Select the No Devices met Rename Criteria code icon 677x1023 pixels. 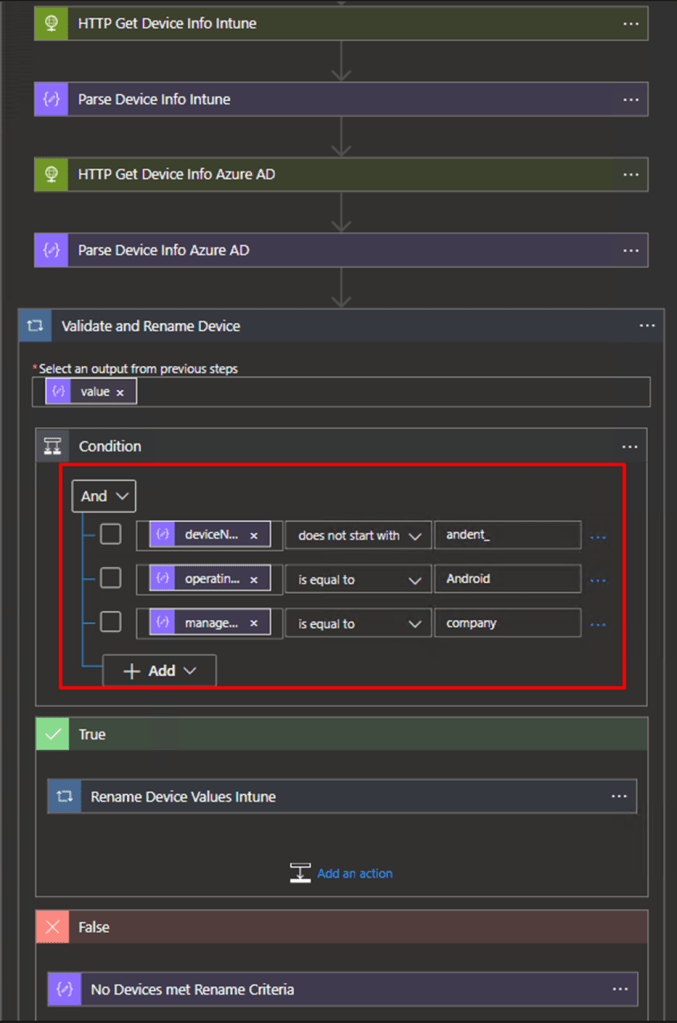click(64, 988)
